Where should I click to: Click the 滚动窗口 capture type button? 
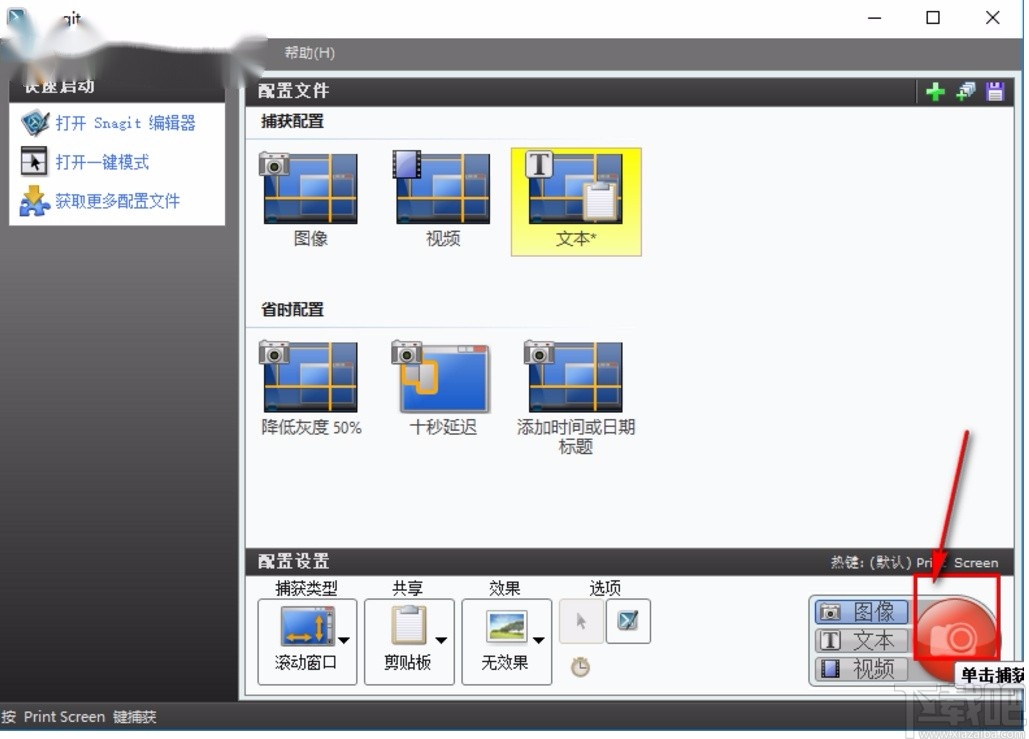point(306,641)
